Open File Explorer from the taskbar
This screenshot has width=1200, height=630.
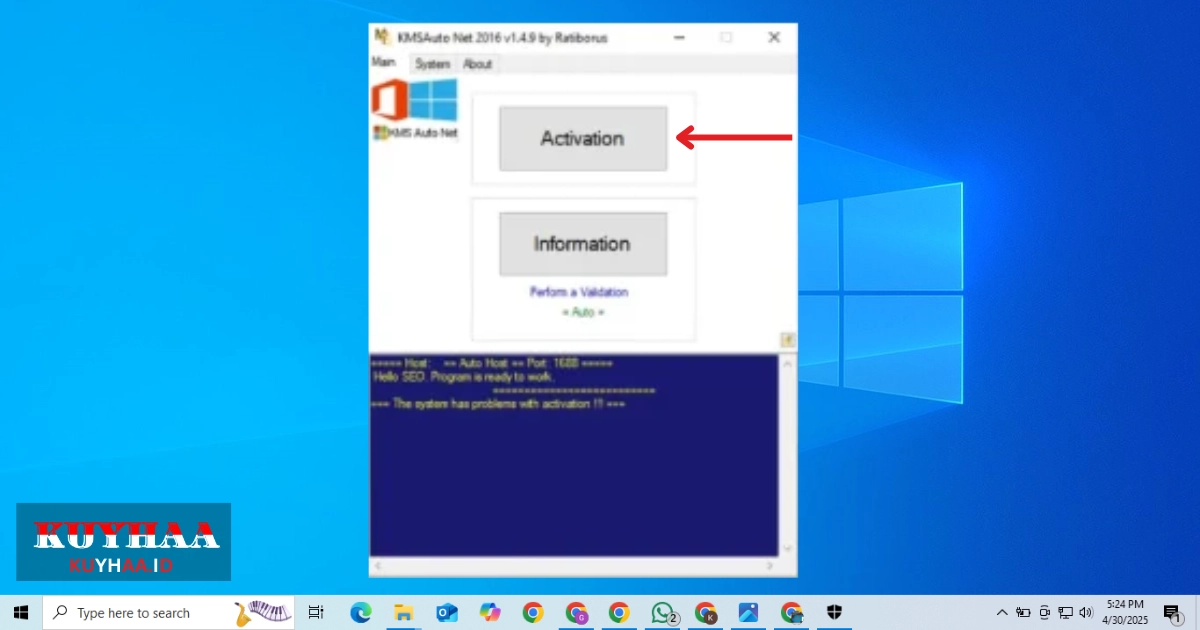click(403, 613)
